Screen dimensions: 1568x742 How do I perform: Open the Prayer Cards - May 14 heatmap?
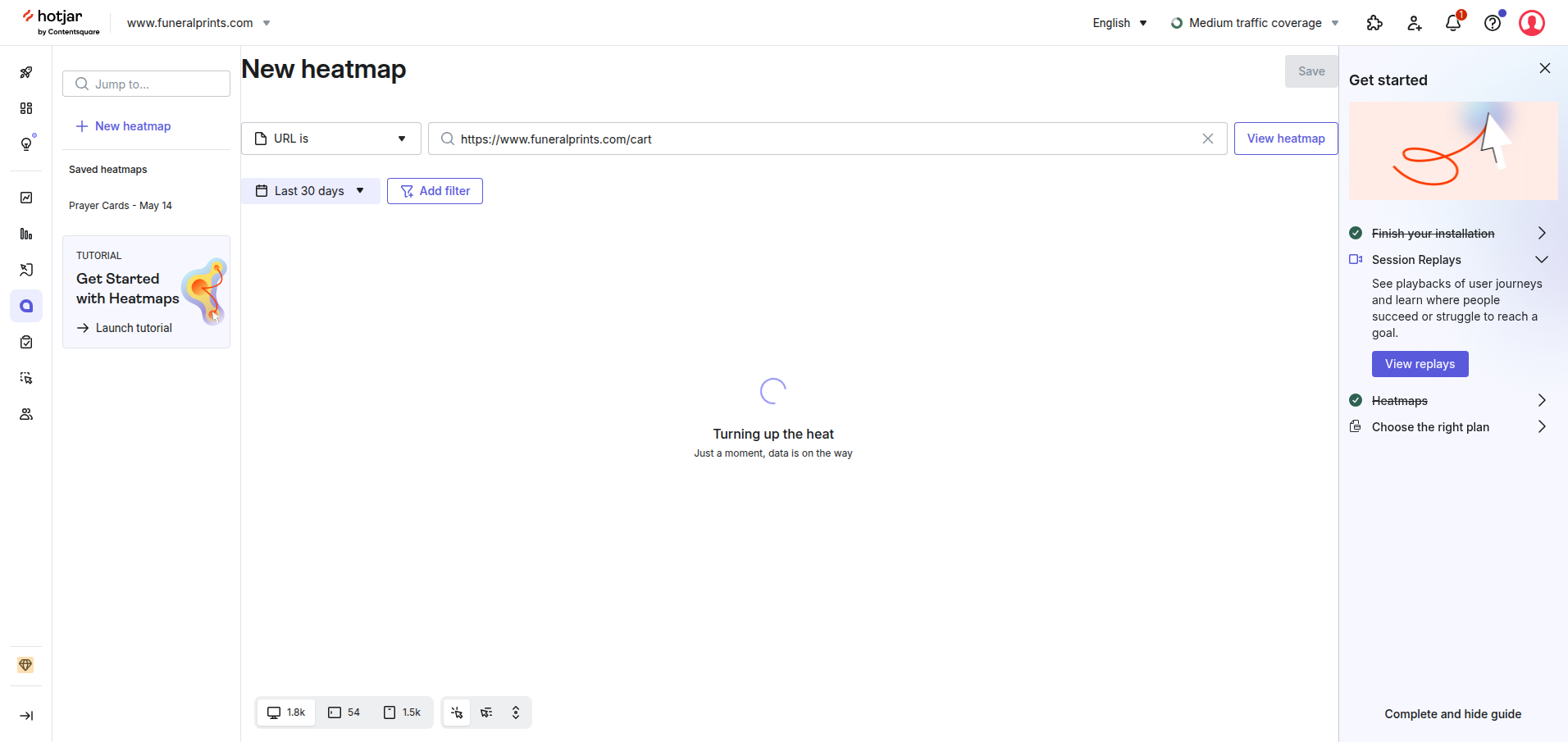(x=121, y=206)
